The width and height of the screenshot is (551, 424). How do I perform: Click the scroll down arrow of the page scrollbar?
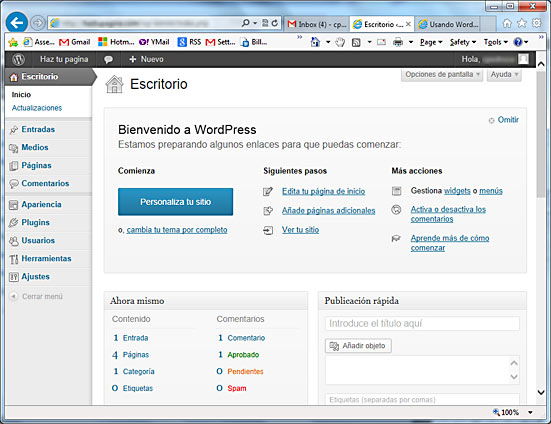click(541, 392)
